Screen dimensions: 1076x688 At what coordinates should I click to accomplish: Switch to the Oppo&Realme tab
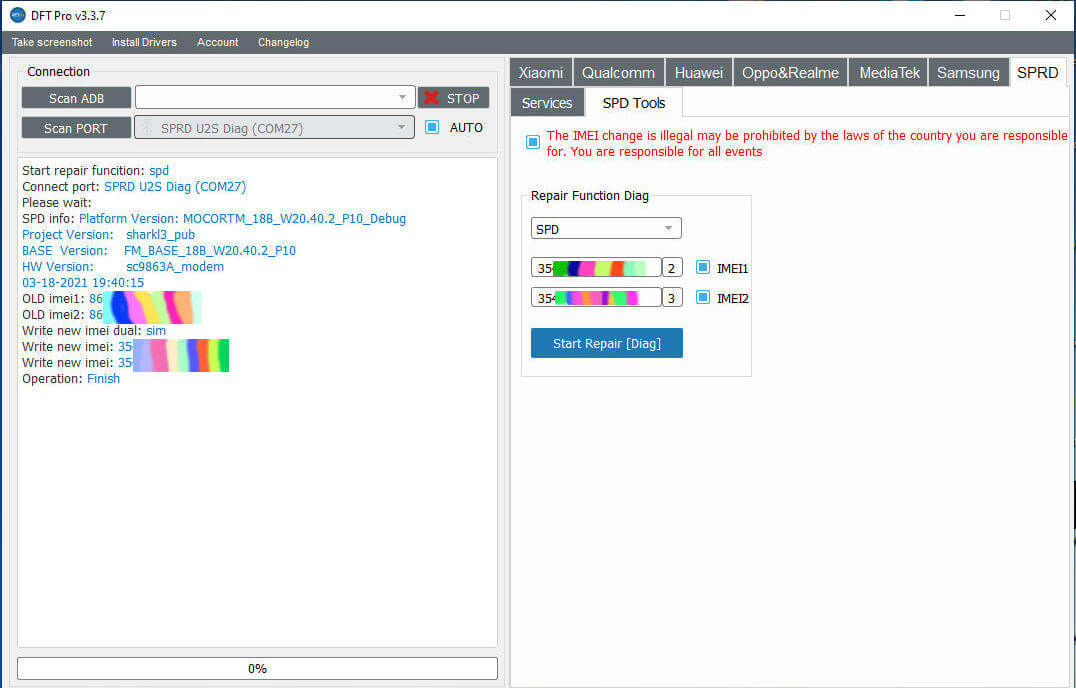pos(791,73)
